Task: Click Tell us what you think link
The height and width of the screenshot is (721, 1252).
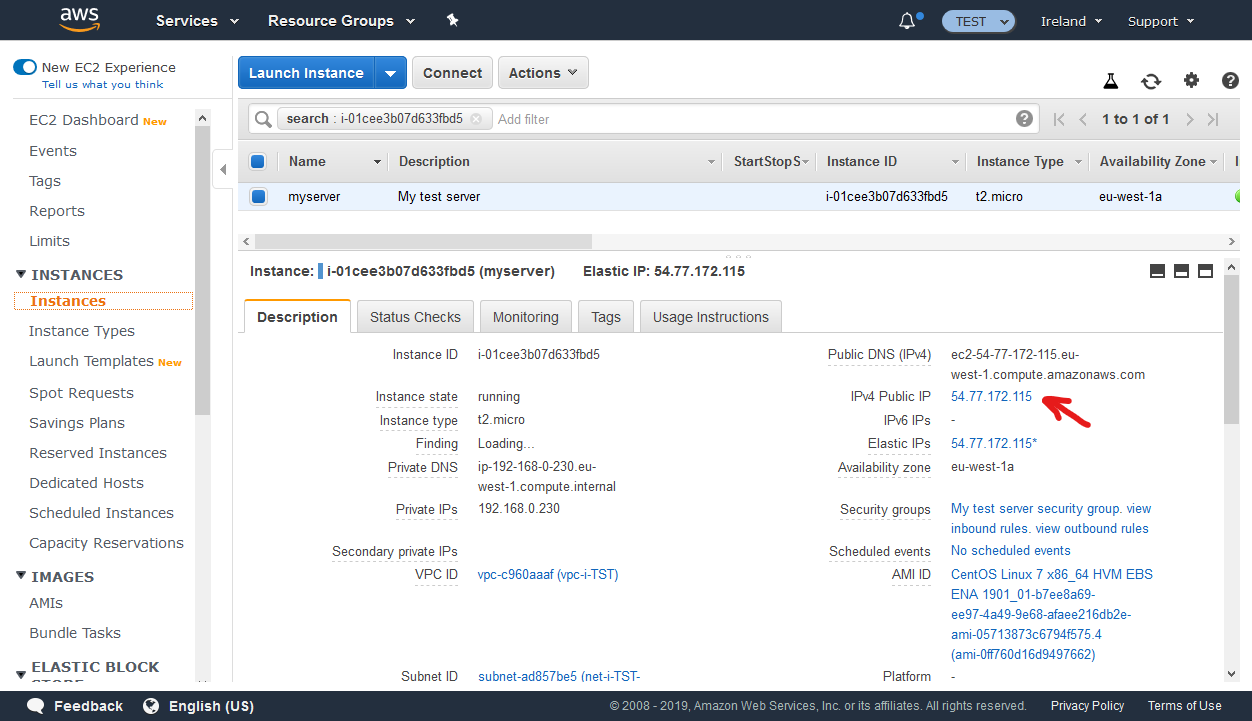Action: [102, 85]
